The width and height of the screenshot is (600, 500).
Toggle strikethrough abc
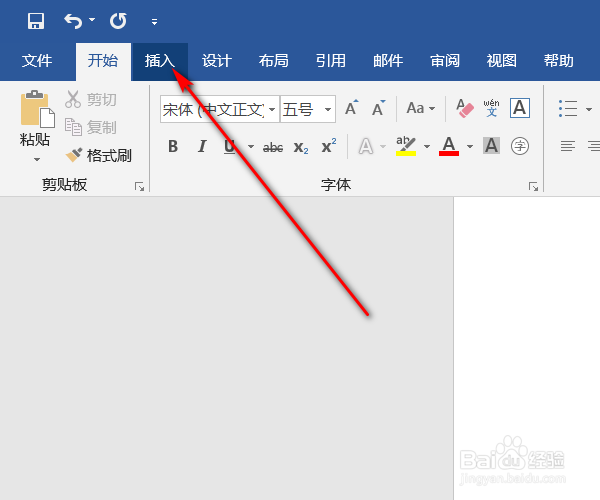[273, 147]
